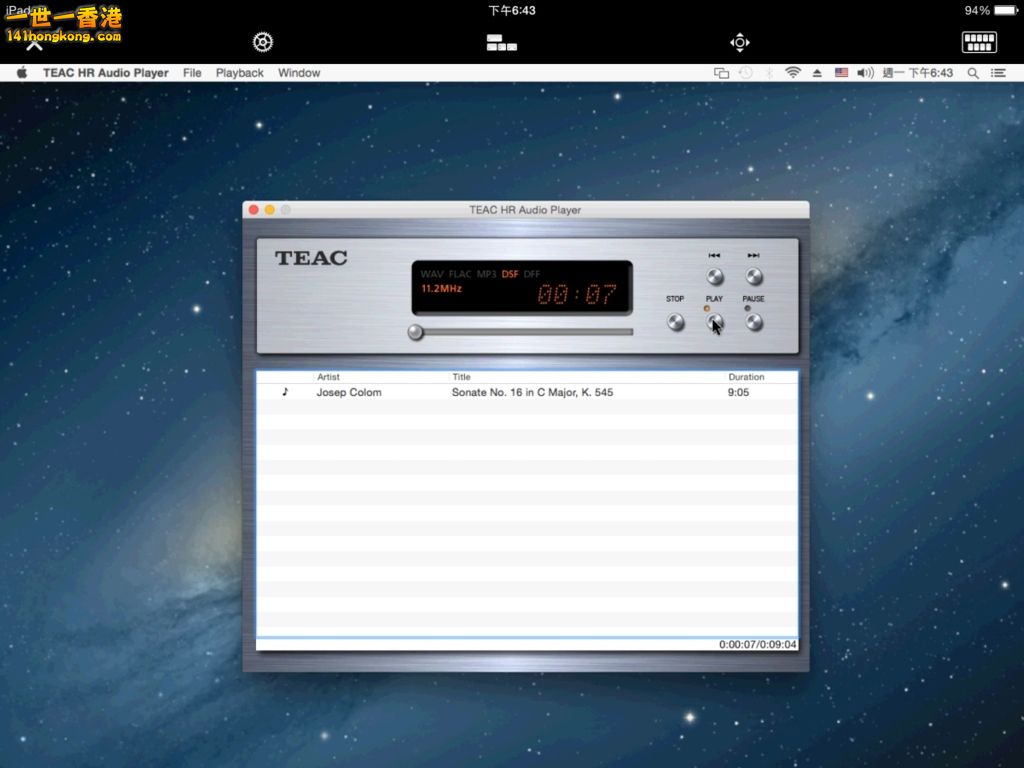
Task: Skip to the previous track
Action: [714, 277]
